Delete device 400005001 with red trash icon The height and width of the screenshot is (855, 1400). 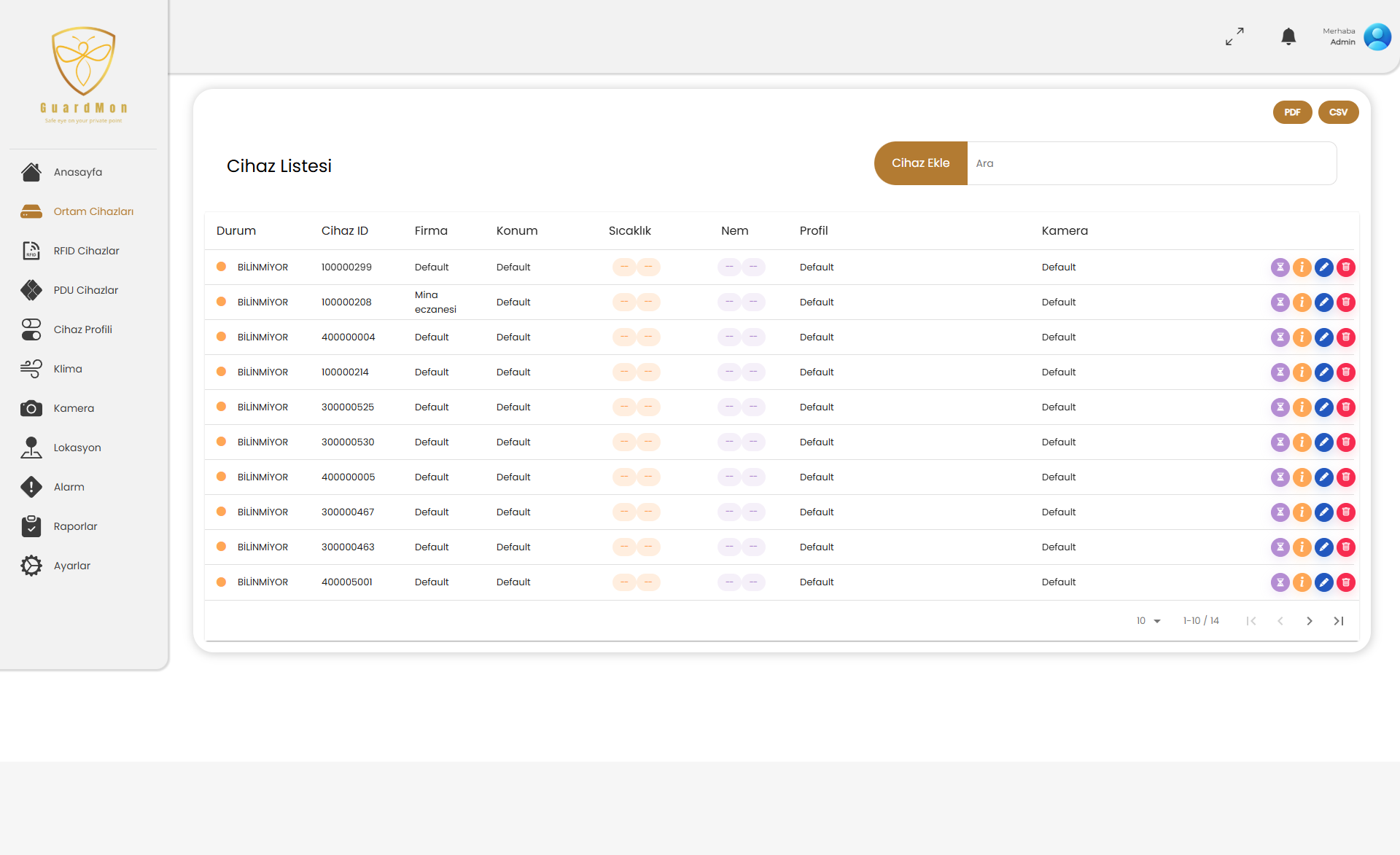point(1346,582)
